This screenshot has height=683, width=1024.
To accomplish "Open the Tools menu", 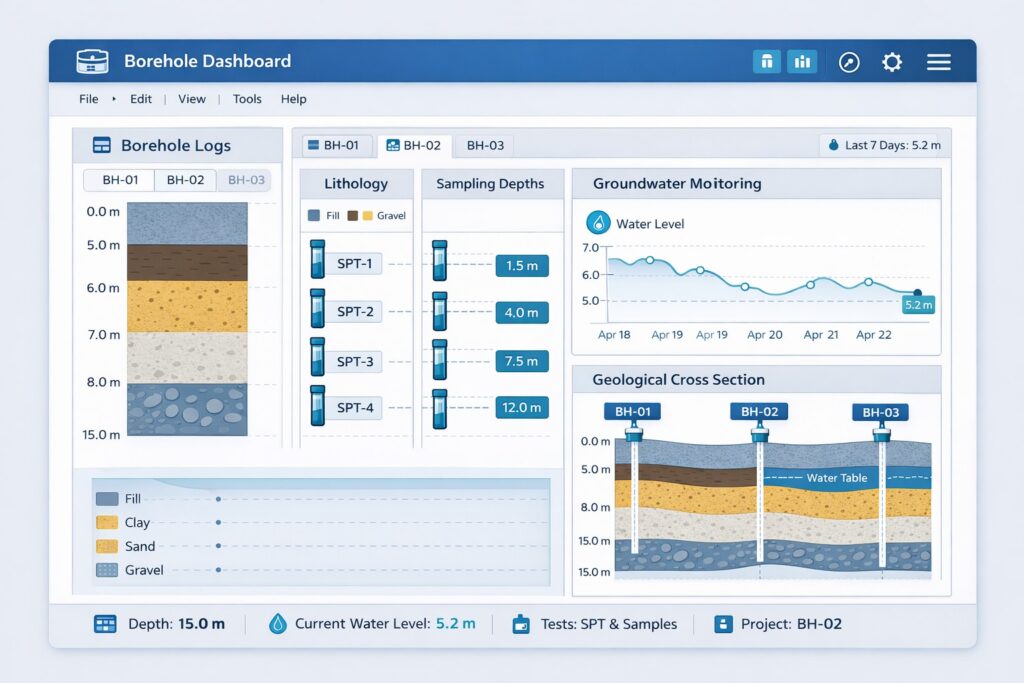I will coord(247,99).
